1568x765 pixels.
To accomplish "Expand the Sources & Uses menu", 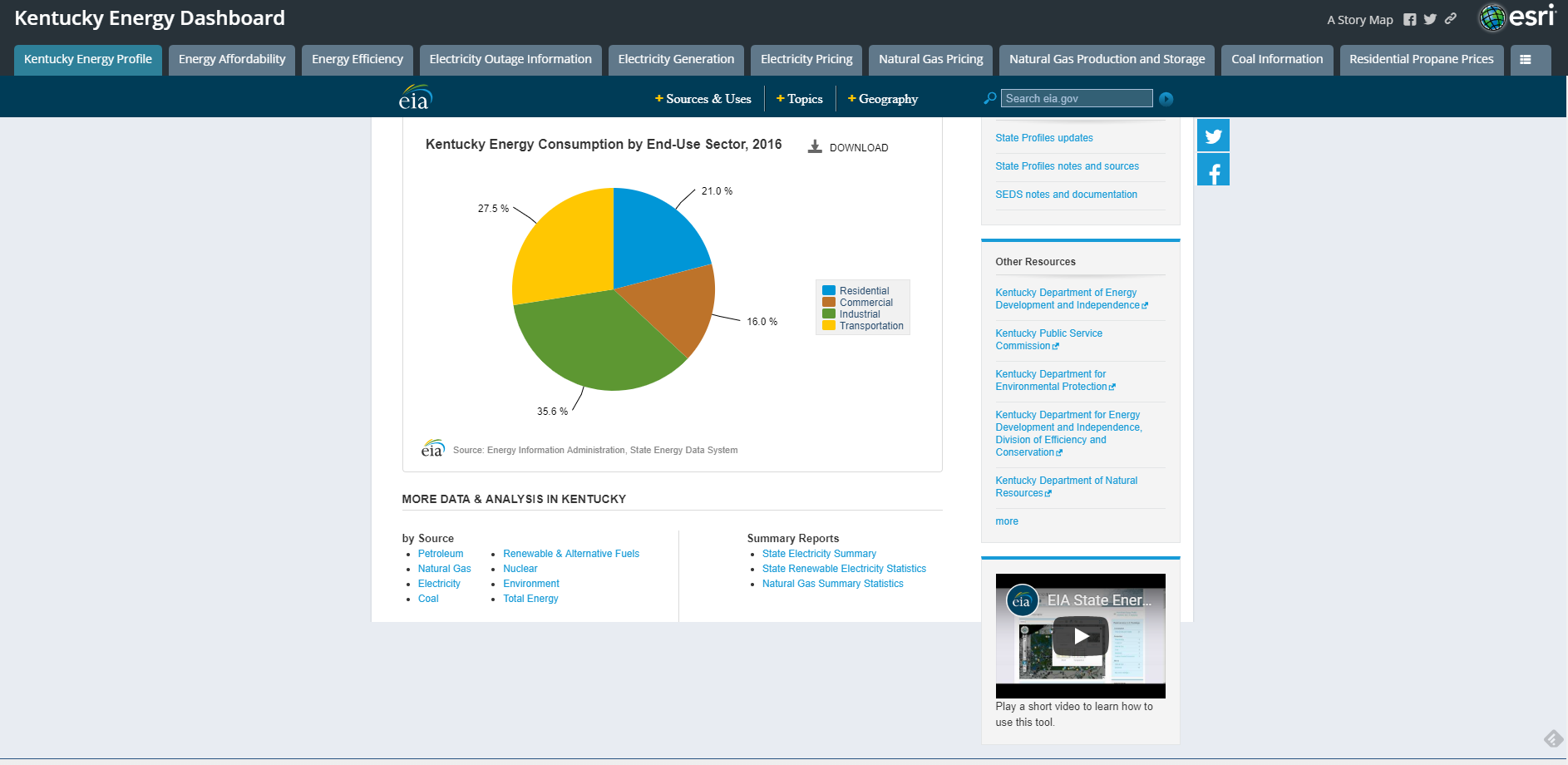I will [703, 98].
